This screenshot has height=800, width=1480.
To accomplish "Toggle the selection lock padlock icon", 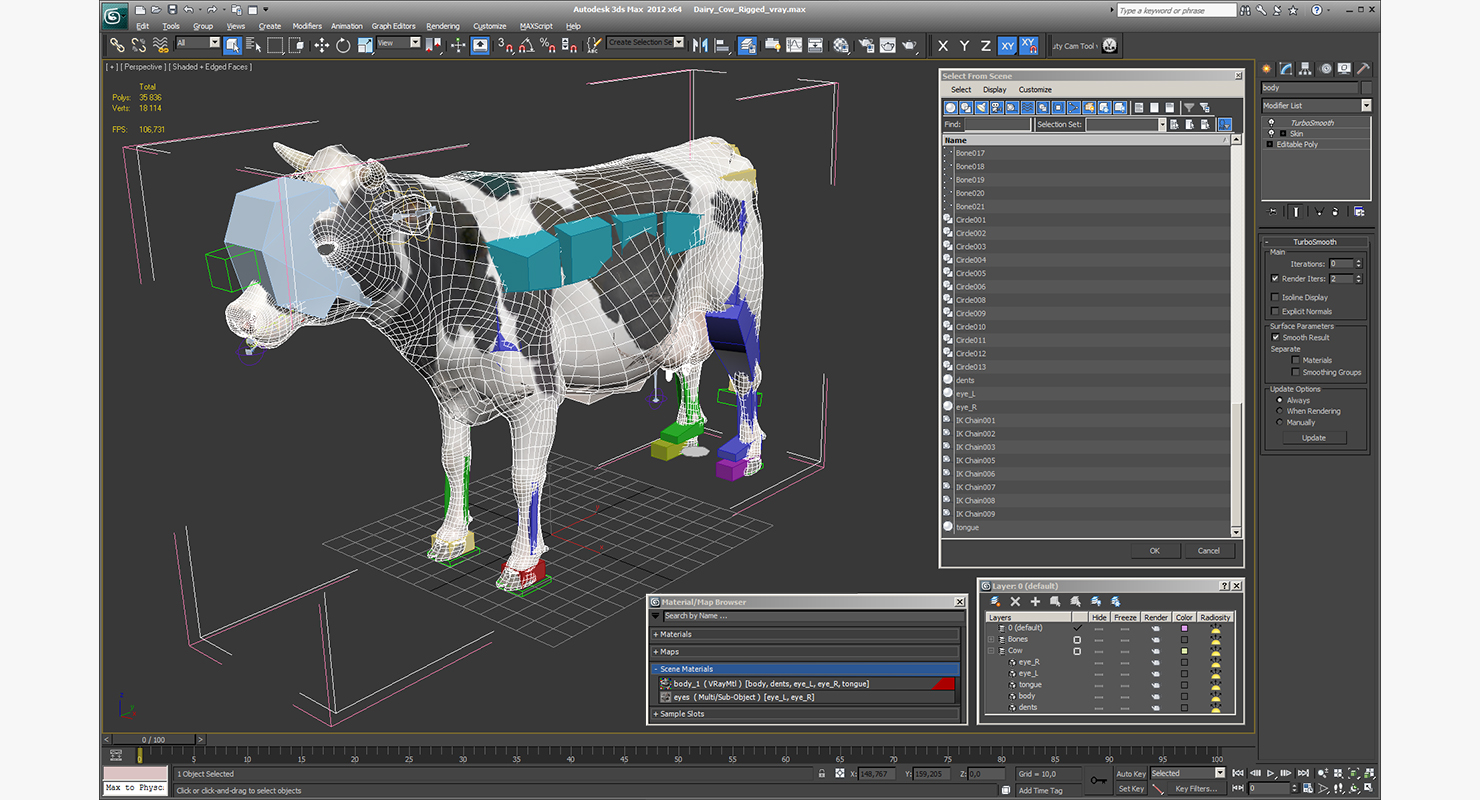I will coord(821,774).
